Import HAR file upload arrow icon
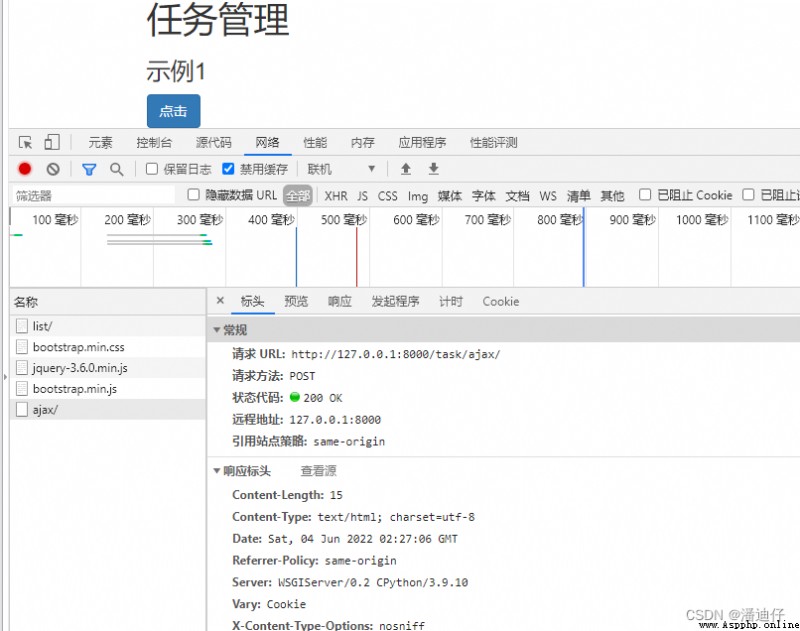The image size is (800, 631). 406,169
